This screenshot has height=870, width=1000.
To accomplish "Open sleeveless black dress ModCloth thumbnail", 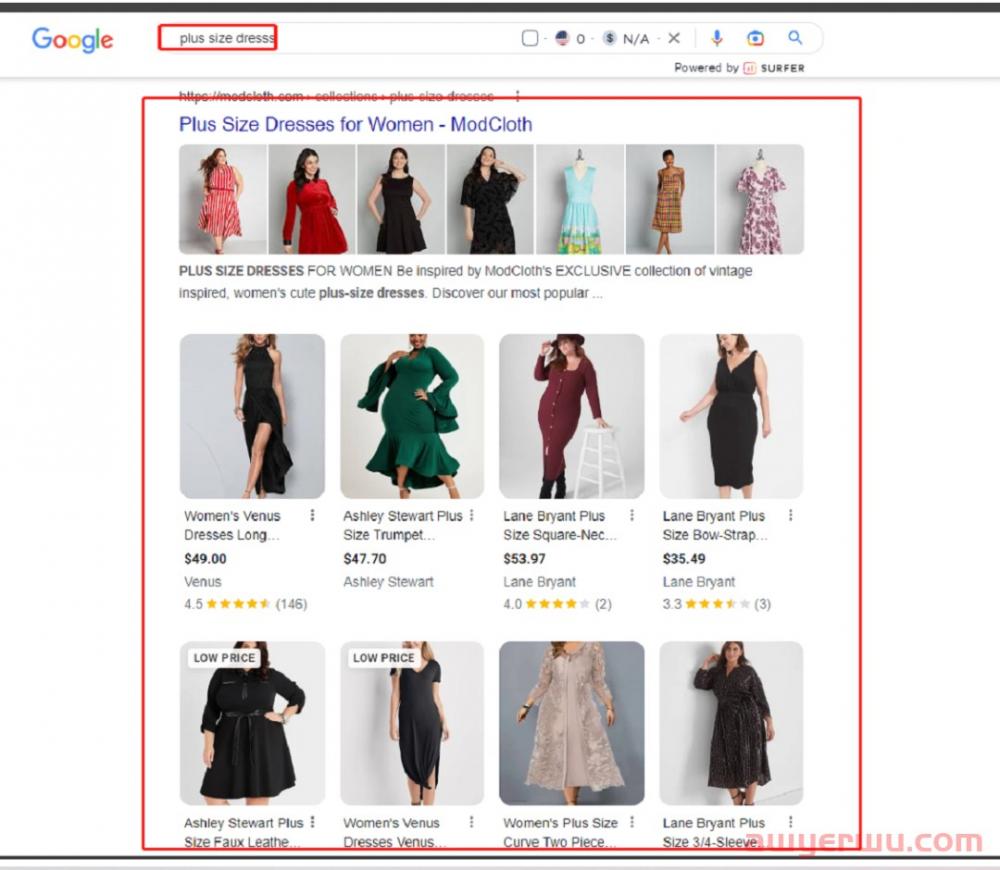I will tap(401, 199).
